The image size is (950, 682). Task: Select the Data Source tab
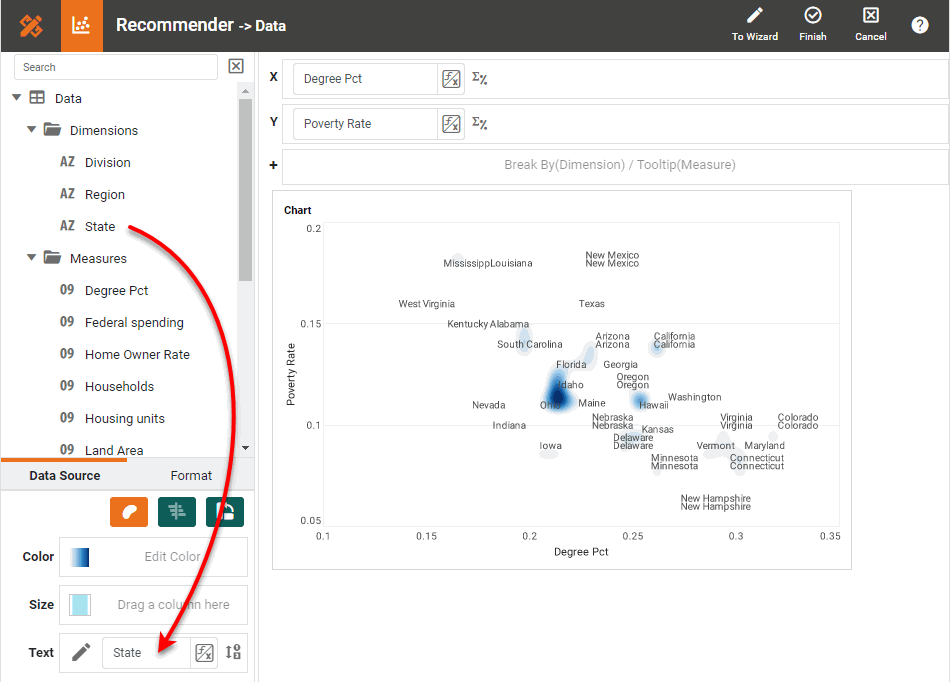pos(65,476)
